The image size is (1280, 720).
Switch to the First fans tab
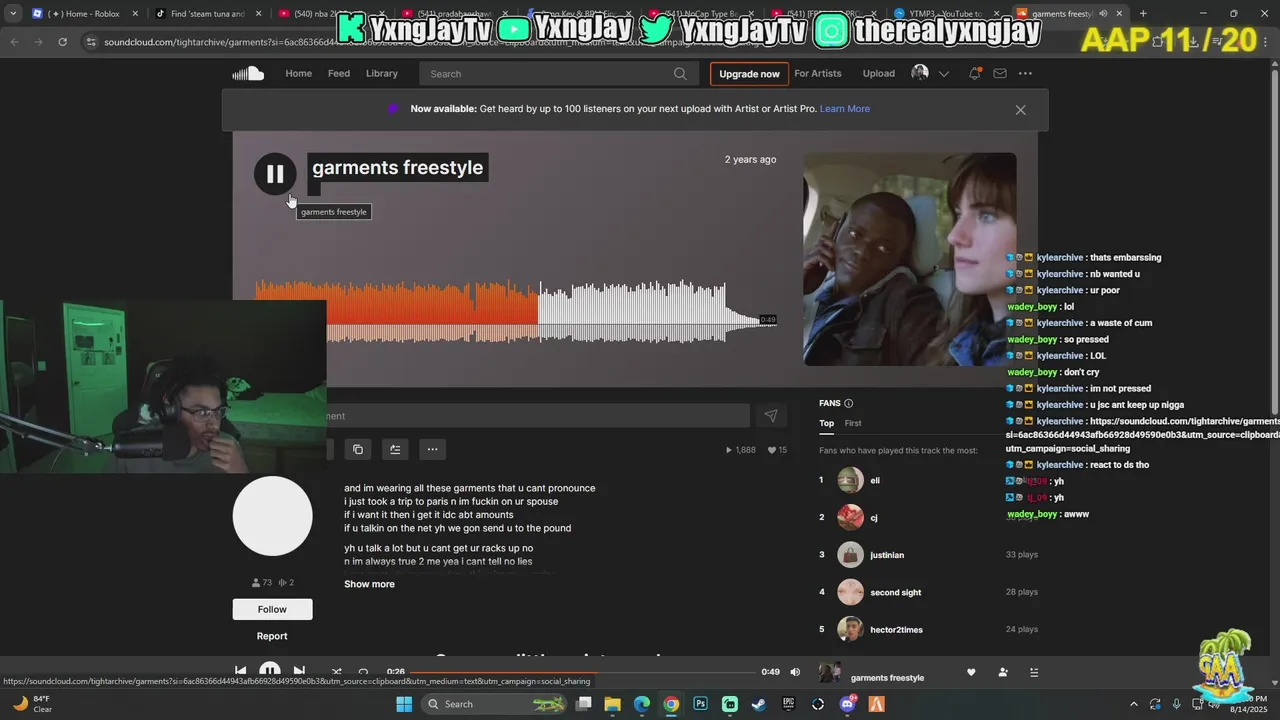(853, 423)
